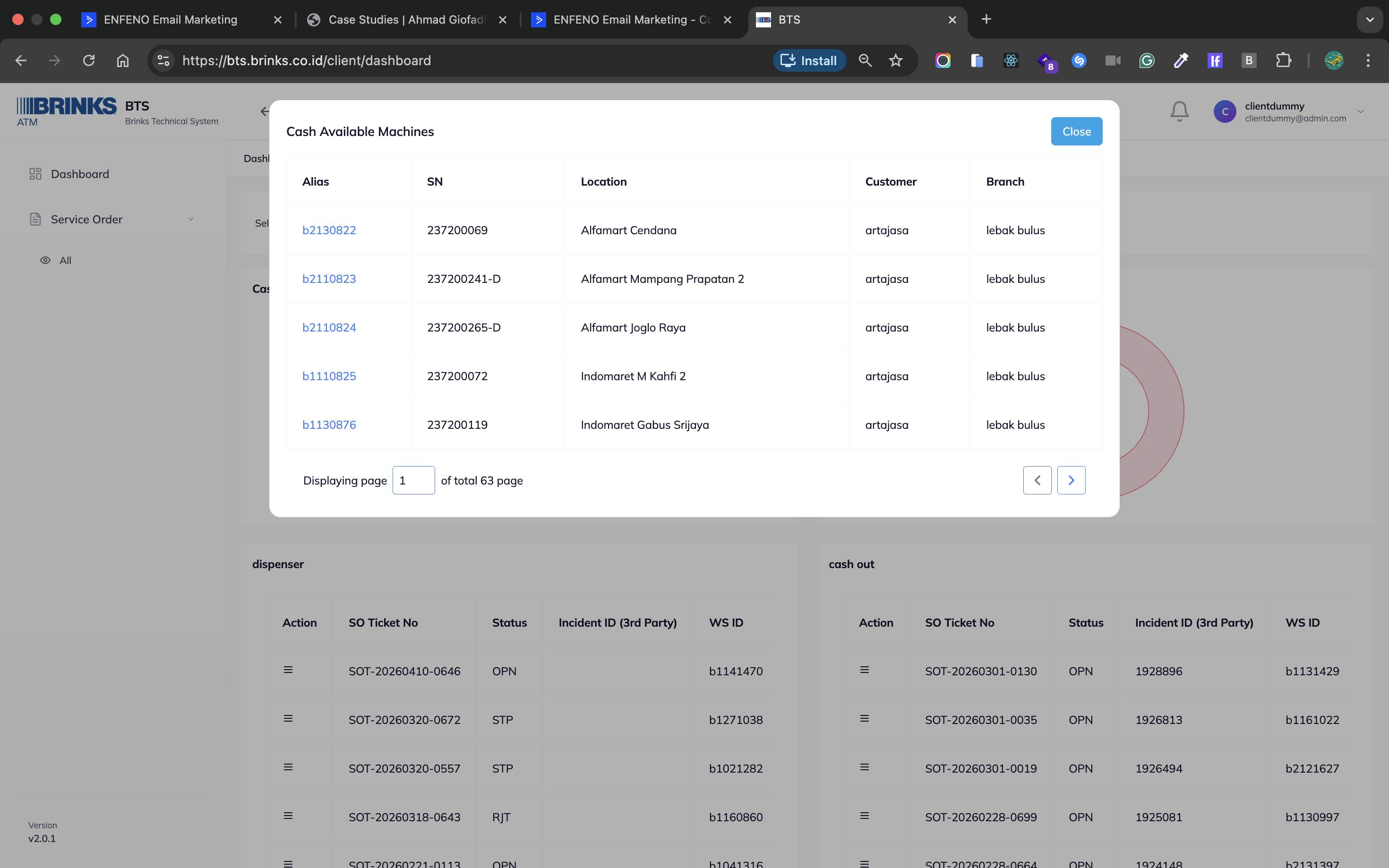Click browser reload page icon

pyautogui.click(x=88, y=60)
